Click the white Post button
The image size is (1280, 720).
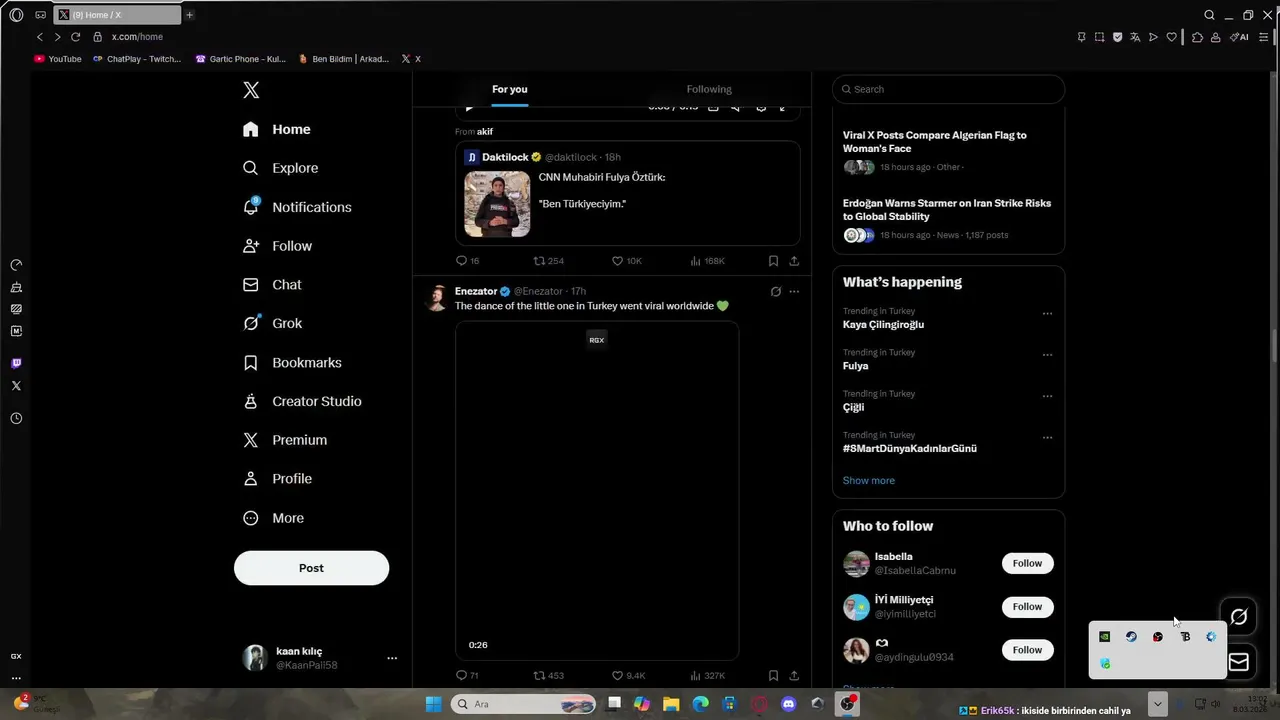tap(311, 568)
